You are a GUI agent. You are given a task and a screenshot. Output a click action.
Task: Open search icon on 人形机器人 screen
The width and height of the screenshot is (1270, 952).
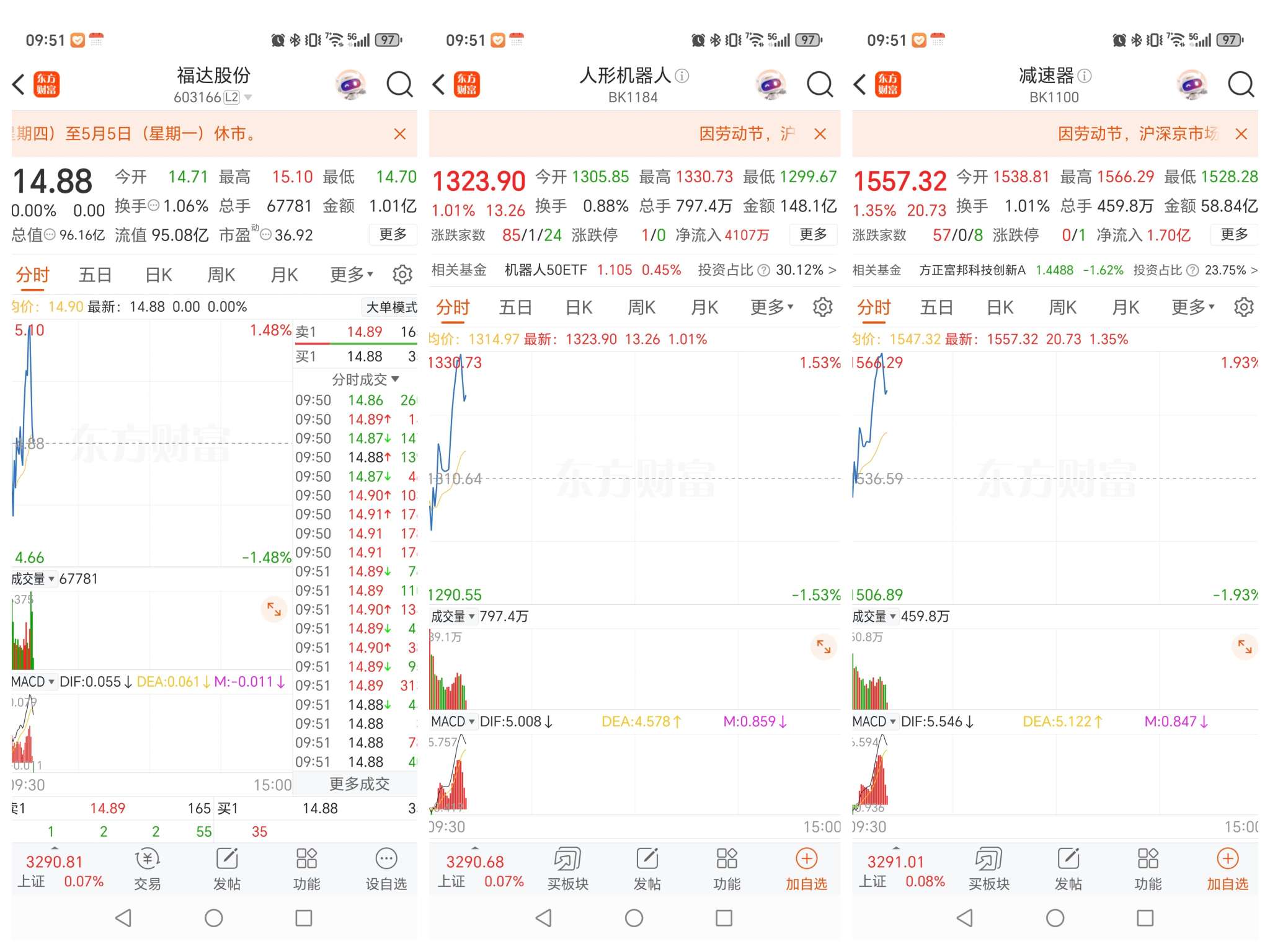click(820, 84)
